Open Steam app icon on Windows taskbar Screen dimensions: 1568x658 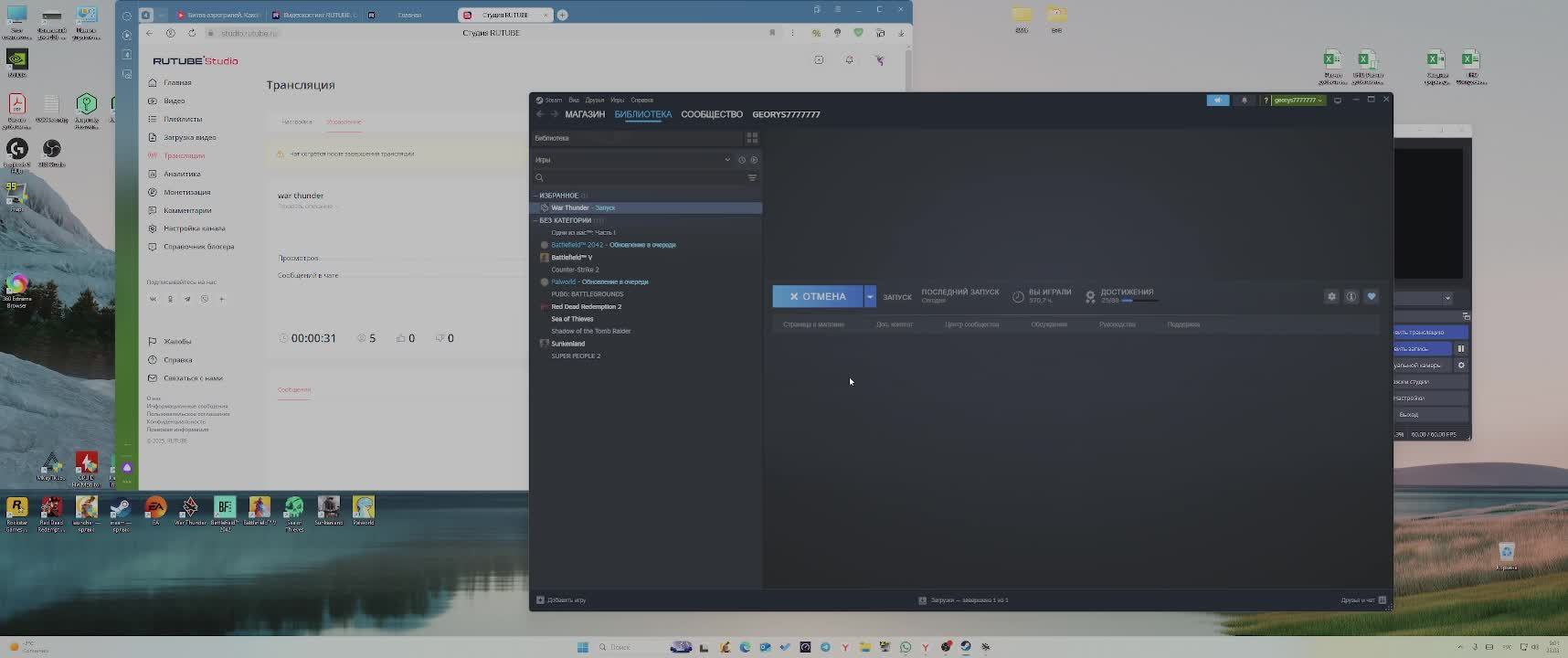tap(966, 647)
